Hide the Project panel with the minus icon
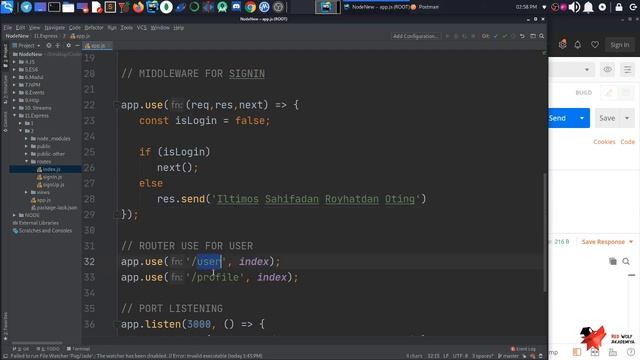The image size is (640, 360). point(77,45)
